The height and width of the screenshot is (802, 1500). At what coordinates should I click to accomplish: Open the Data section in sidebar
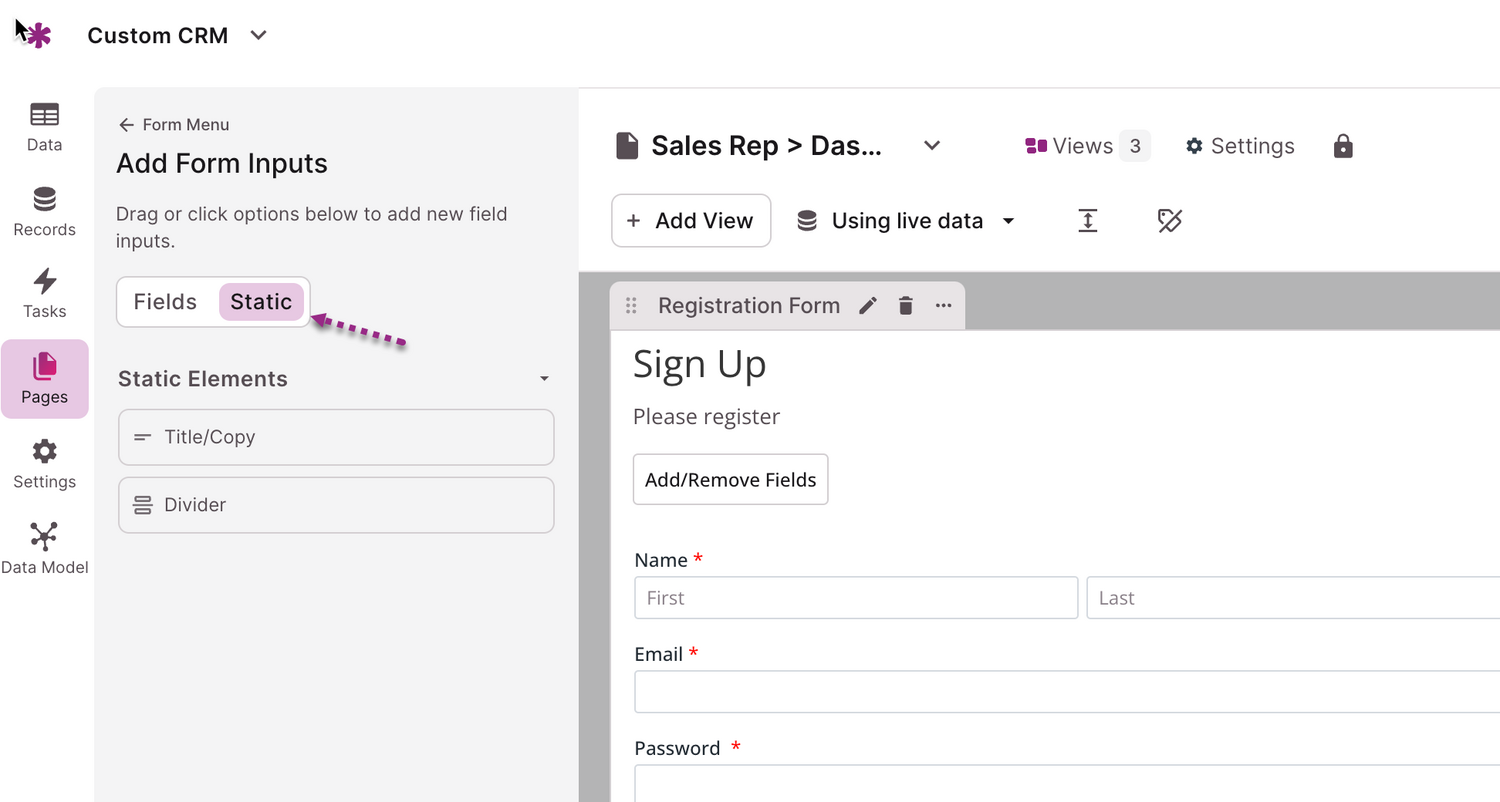tap(44, 127)
